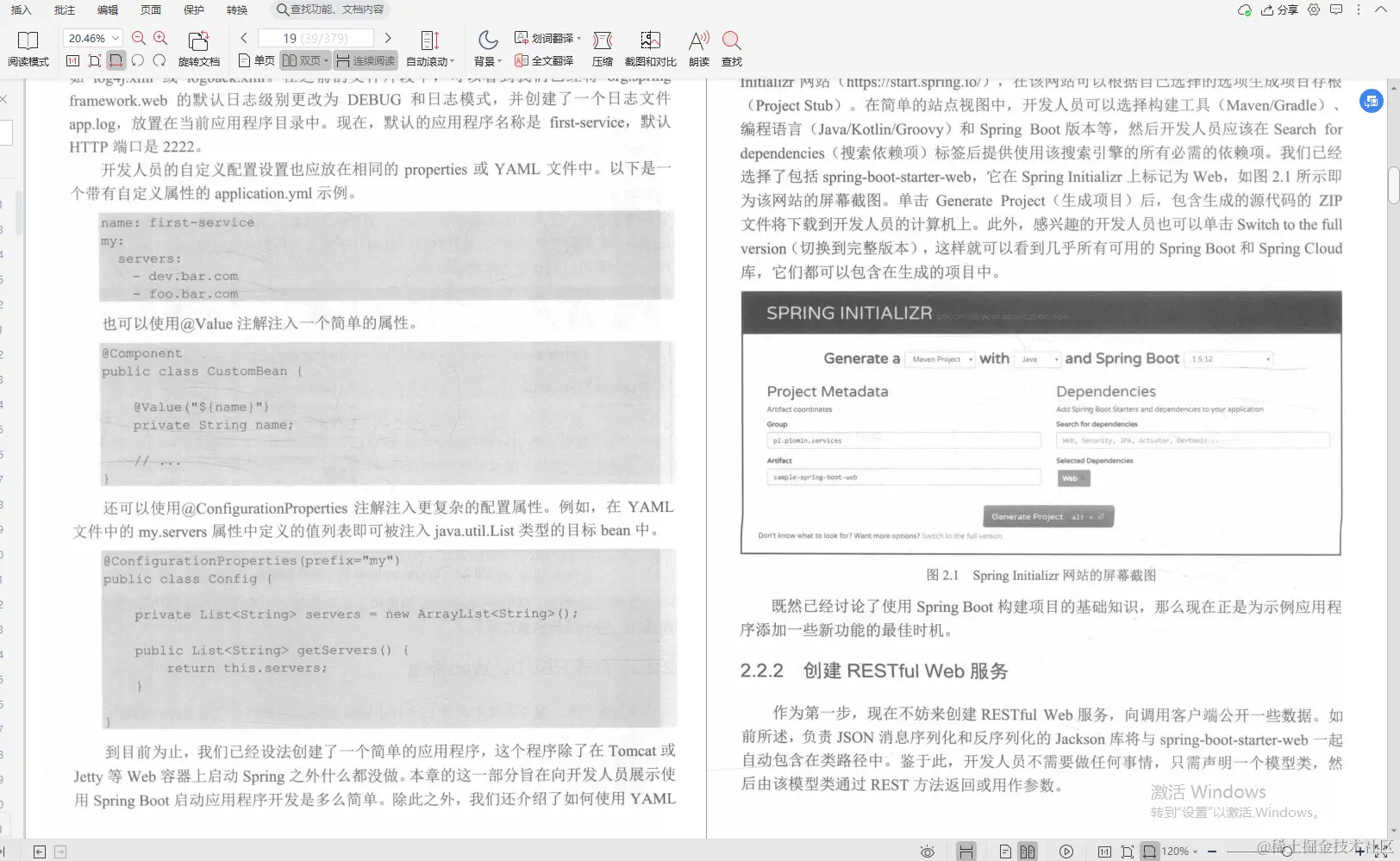Click next view arrow at bottom left
This screenshot has width=1400, height=861.
coord(60,852)
